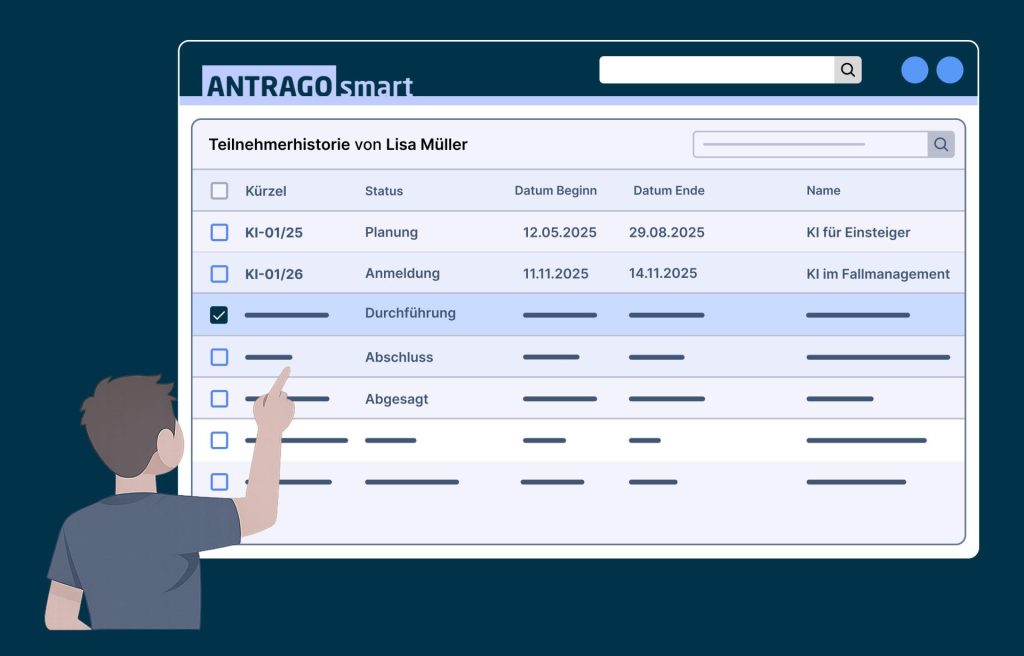Uncheck the Durchführung row checkbox
The image size is (1024, 656).
click(219, 315)
